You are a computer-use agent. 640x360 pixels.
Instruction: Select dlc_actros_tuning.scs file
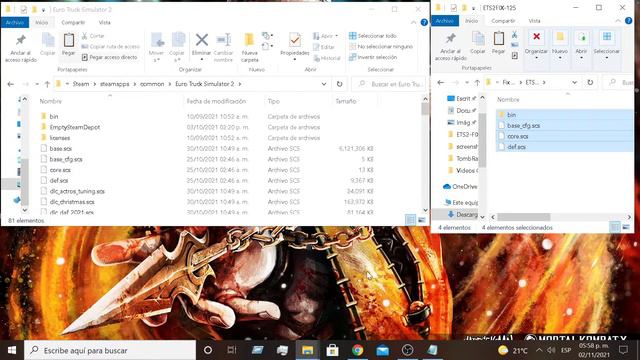coord(77,191)
